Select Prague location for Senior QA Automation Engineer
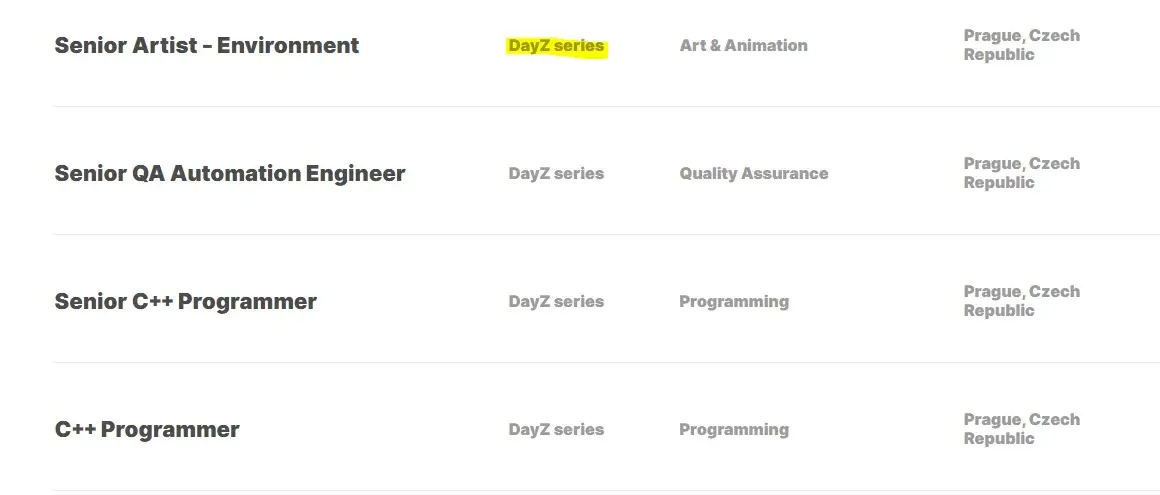Screen dimensions: 1160x495 pyautogui.click(x=1021, y=173)
